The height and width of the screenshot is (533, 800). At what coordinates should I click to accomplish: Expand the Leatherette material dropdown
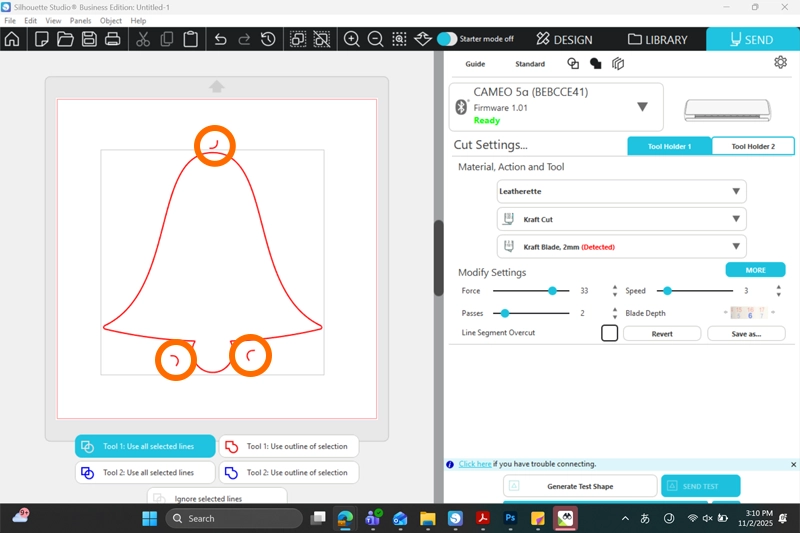point(621,191)
